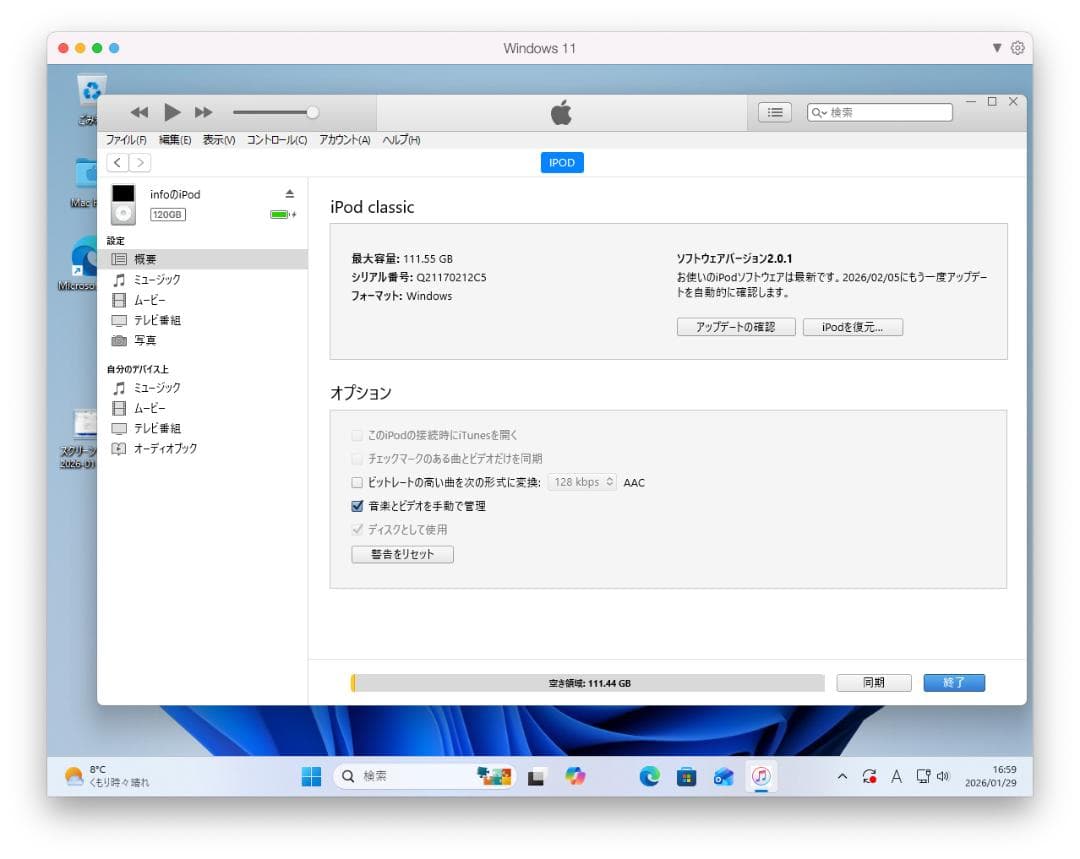
Task: Select the Fast-forward control
Action: coord(204,112)
